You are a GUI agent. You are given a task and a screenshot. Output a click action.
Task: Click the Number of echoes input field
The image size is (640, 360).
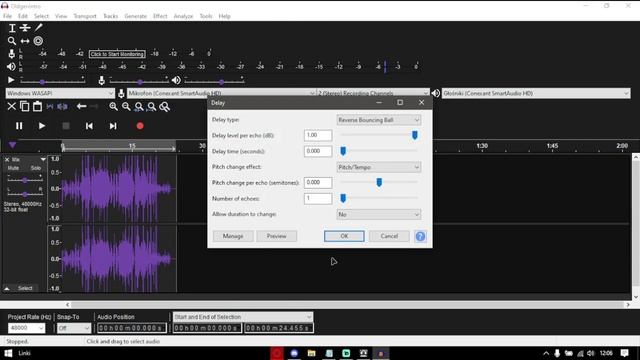(x=318, y=198)
